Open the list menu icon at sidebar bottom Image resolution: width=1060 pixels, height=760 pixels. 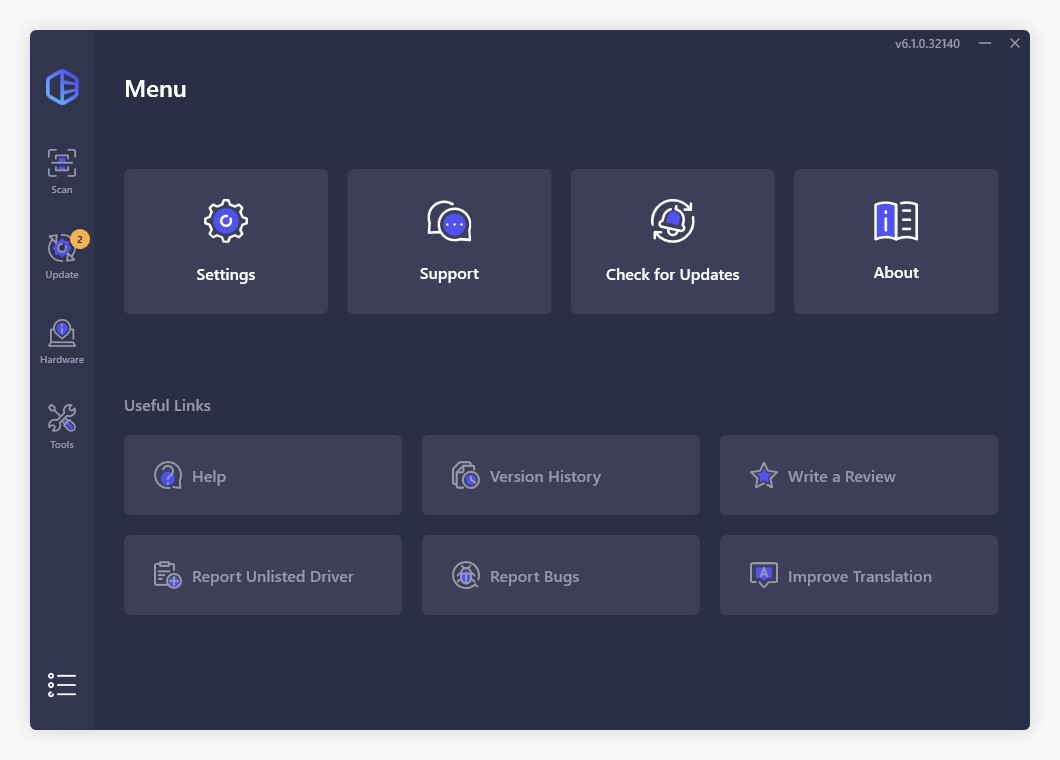61,684
